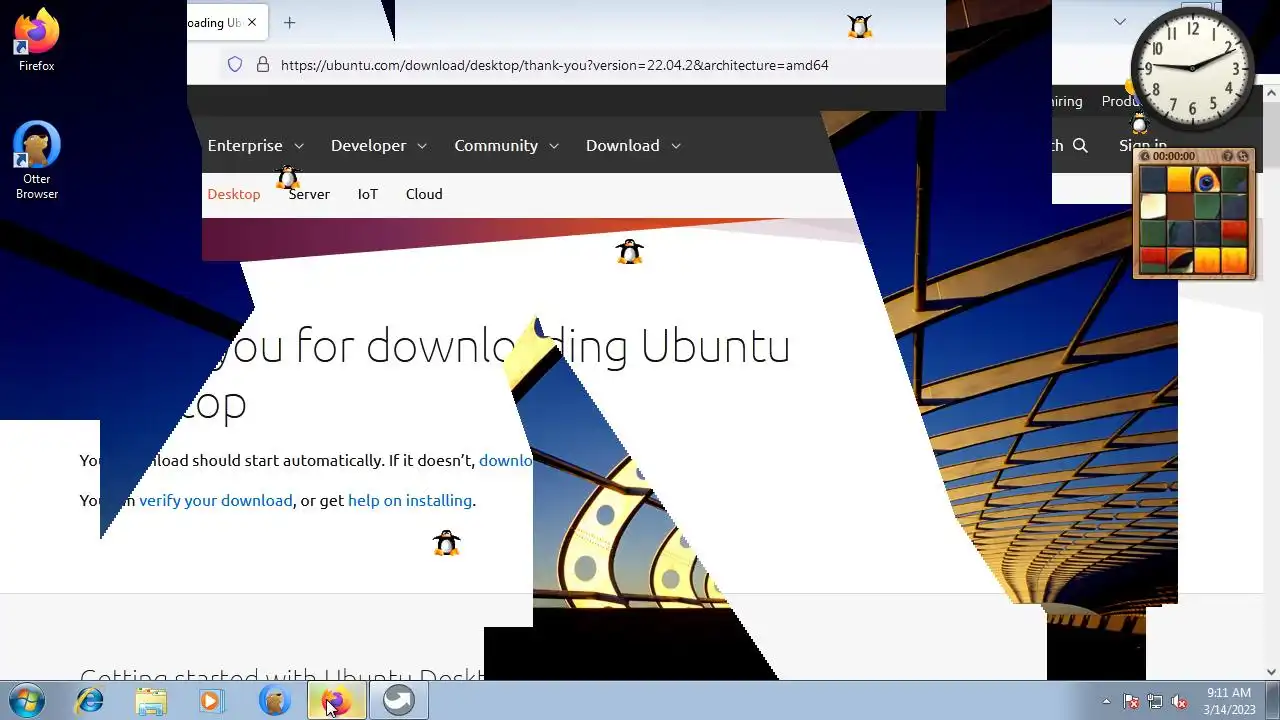Click the white beak puzzle tile
Screen dimensions: 1280x720
(1153, 206)
